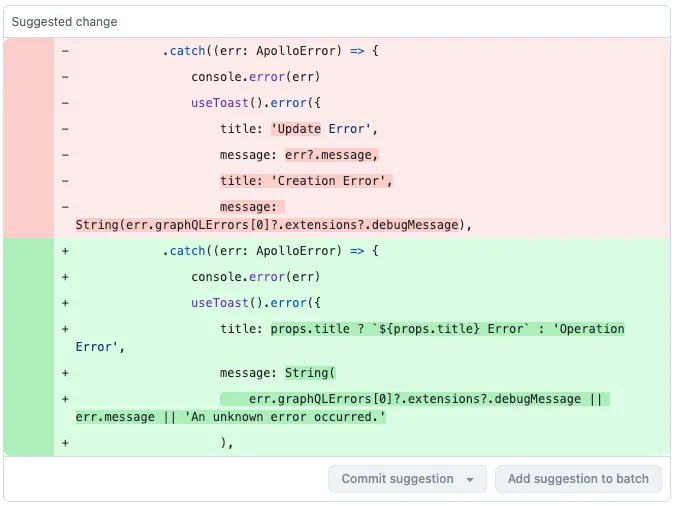The height and width of the screenshot is (506, 674).
Task: Click Add suggestion to batch
Action: (578, 479)
